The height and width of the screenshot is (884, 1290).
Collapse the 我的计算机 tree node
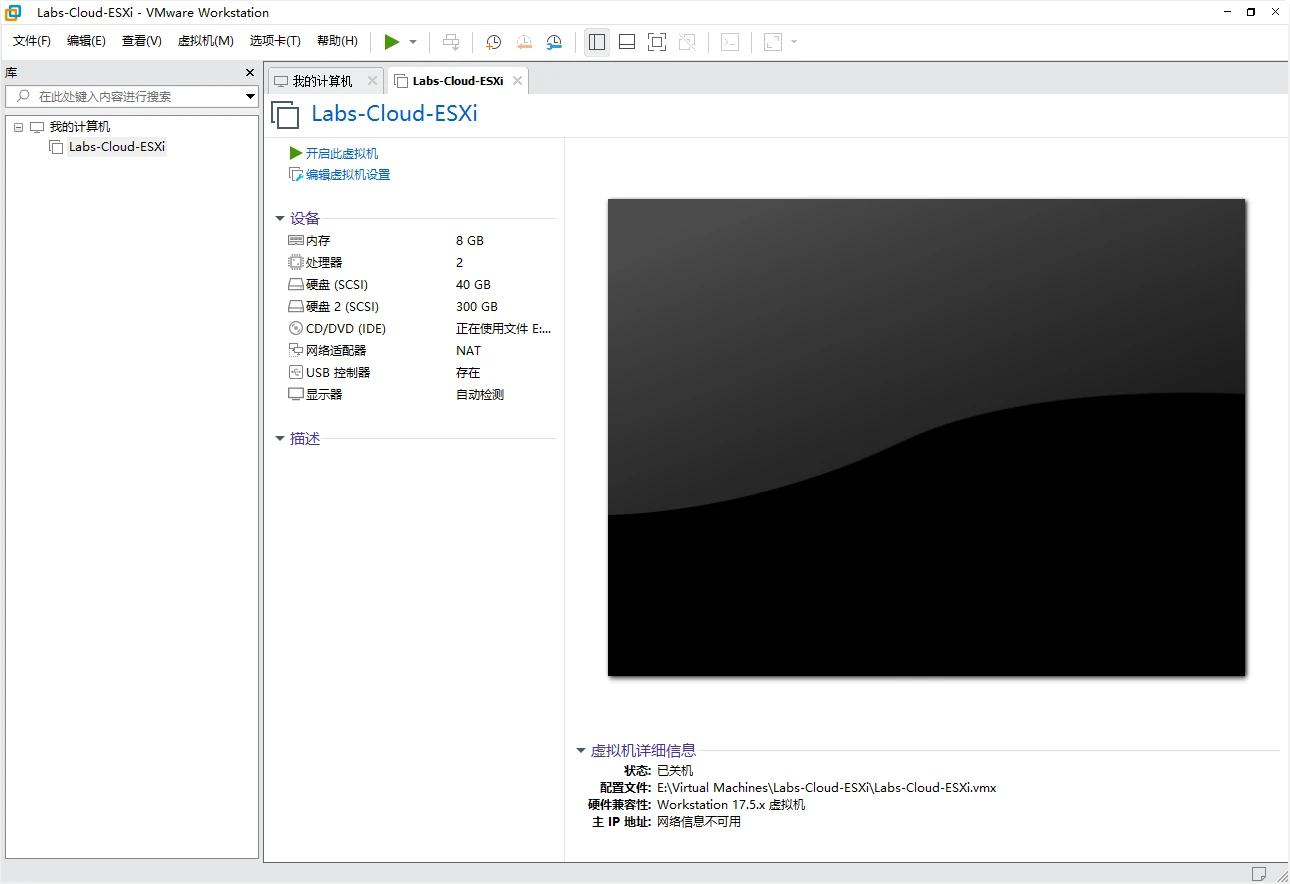click(18, 127)
